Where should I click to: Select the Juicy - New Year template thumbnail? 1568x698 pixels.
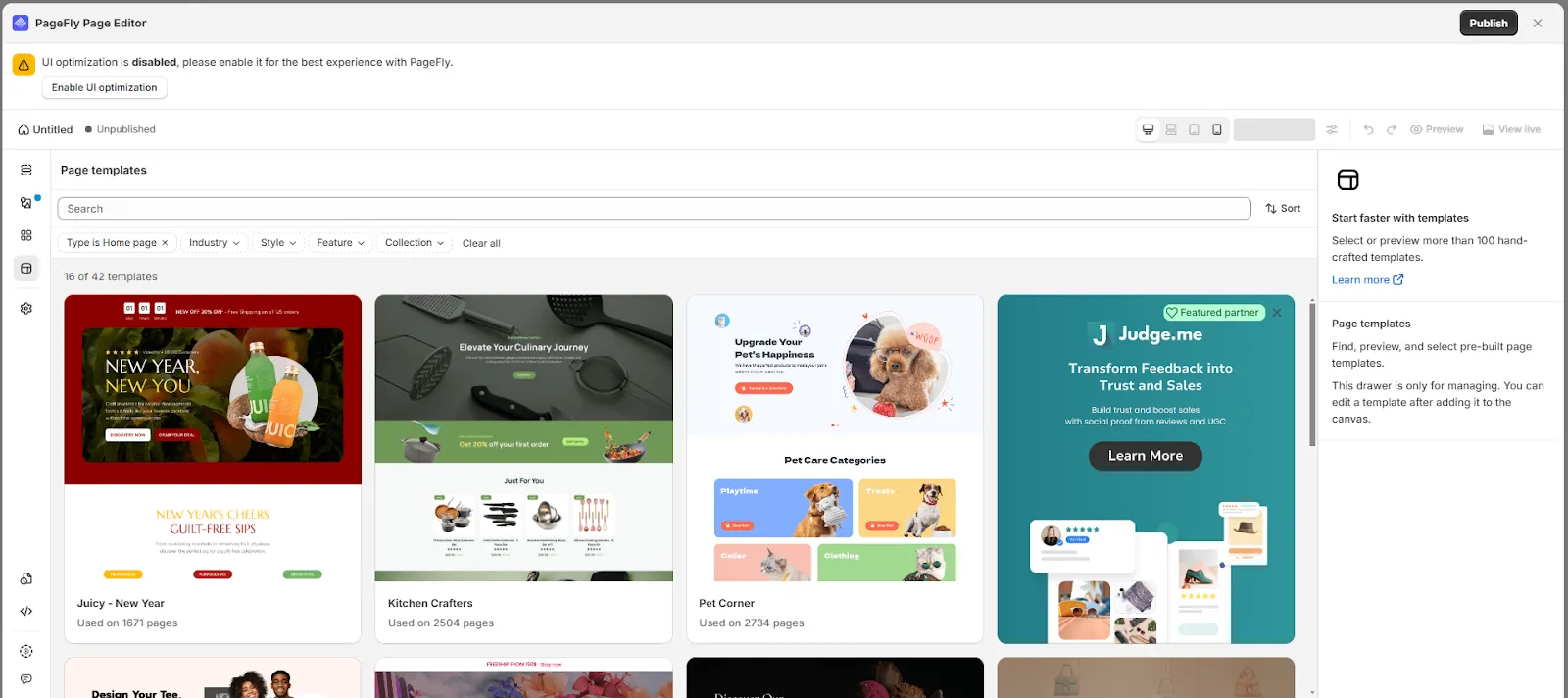click(x=213, y=438)
